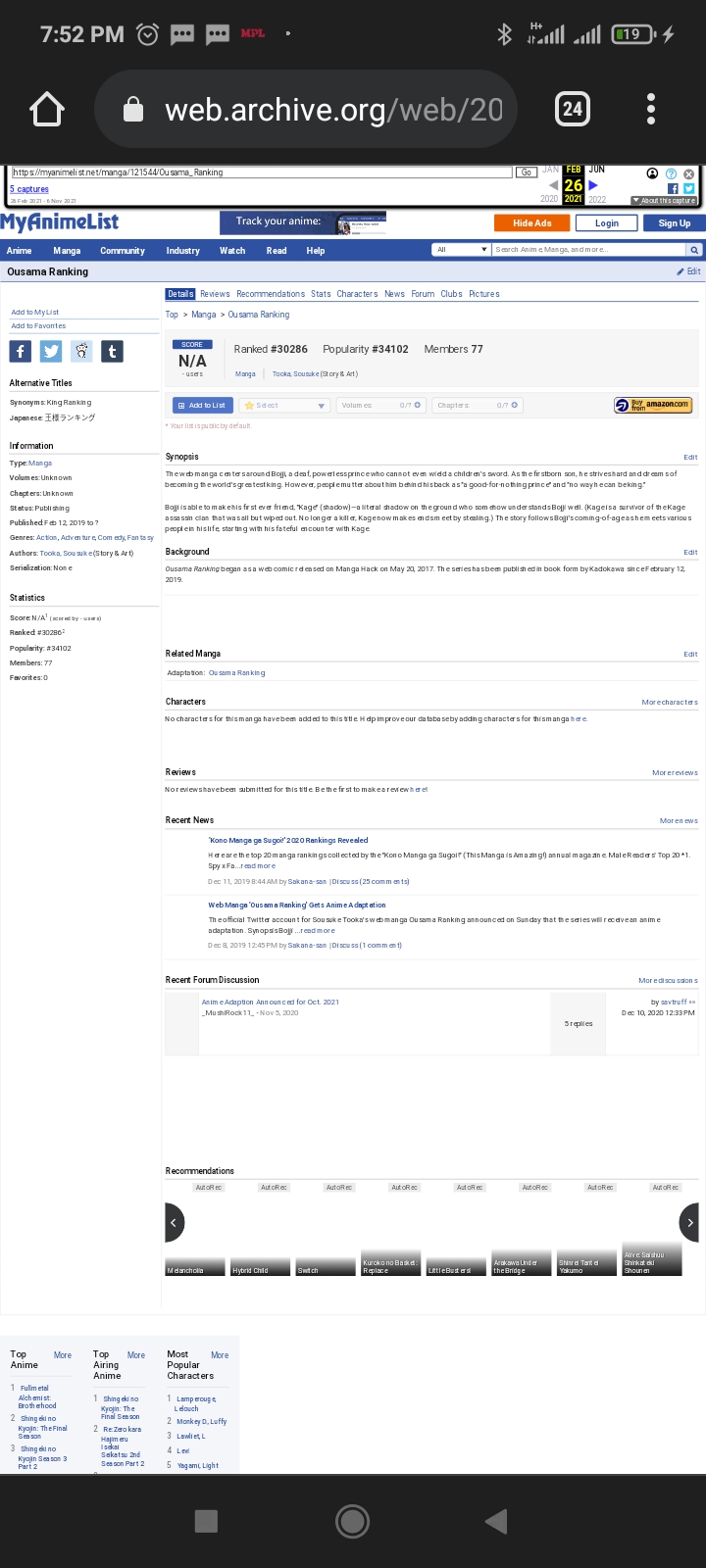Click the blue Add to List button
The width and height of the screenshot is (706, 1568).
point(201,405)
